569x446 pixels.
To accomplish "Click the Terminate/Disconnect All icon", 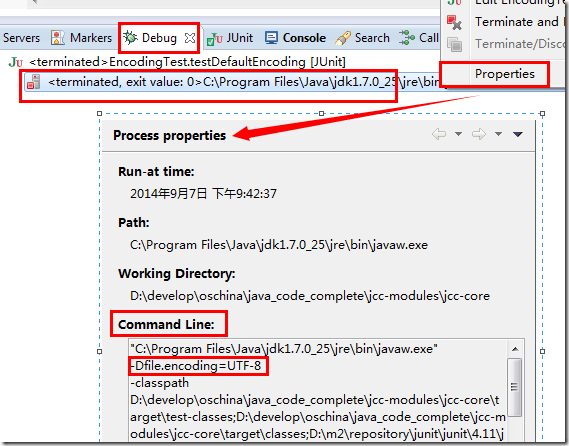I will pos(454,45).
